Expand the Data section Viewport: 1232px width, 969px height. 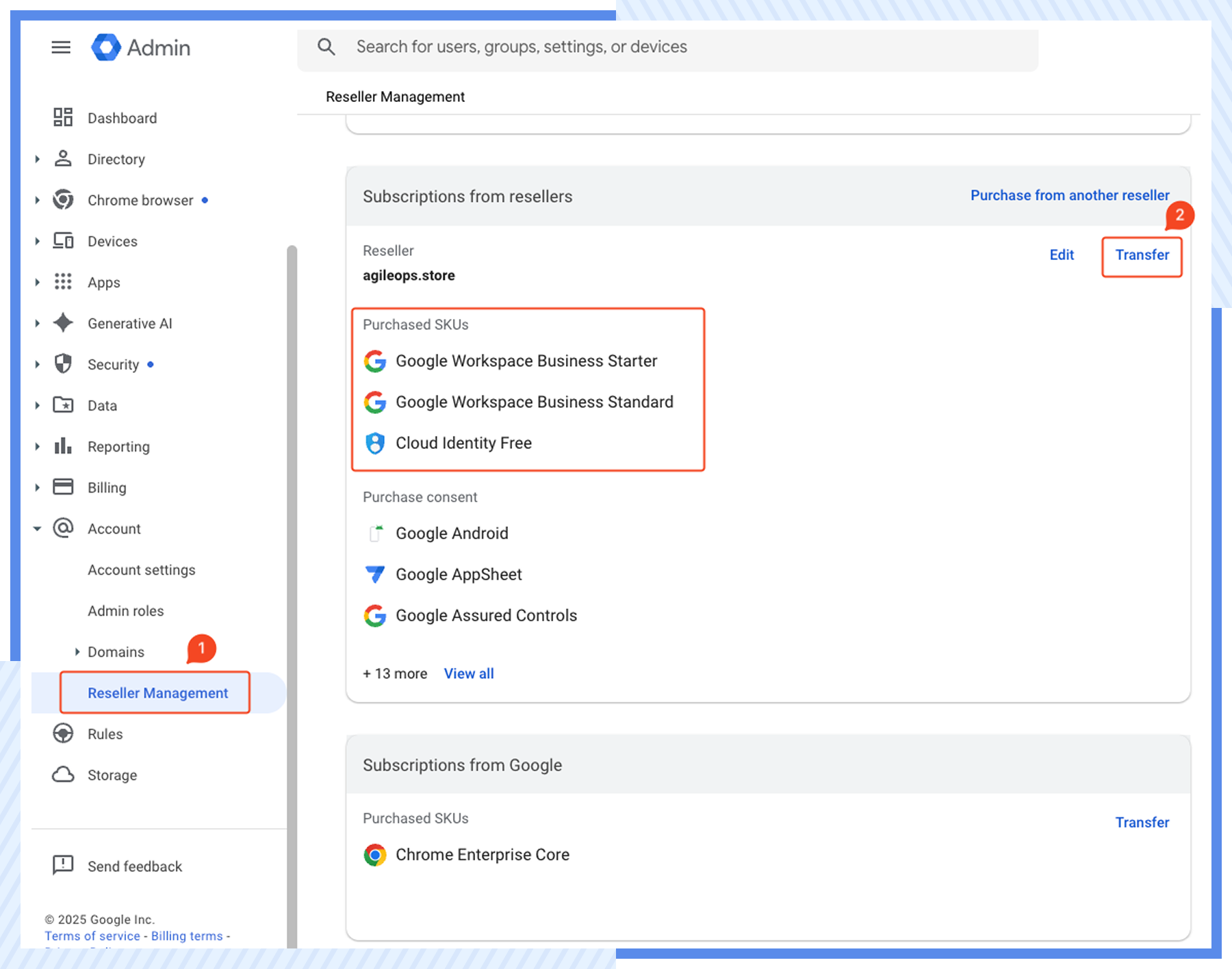(x=38, y=405)
